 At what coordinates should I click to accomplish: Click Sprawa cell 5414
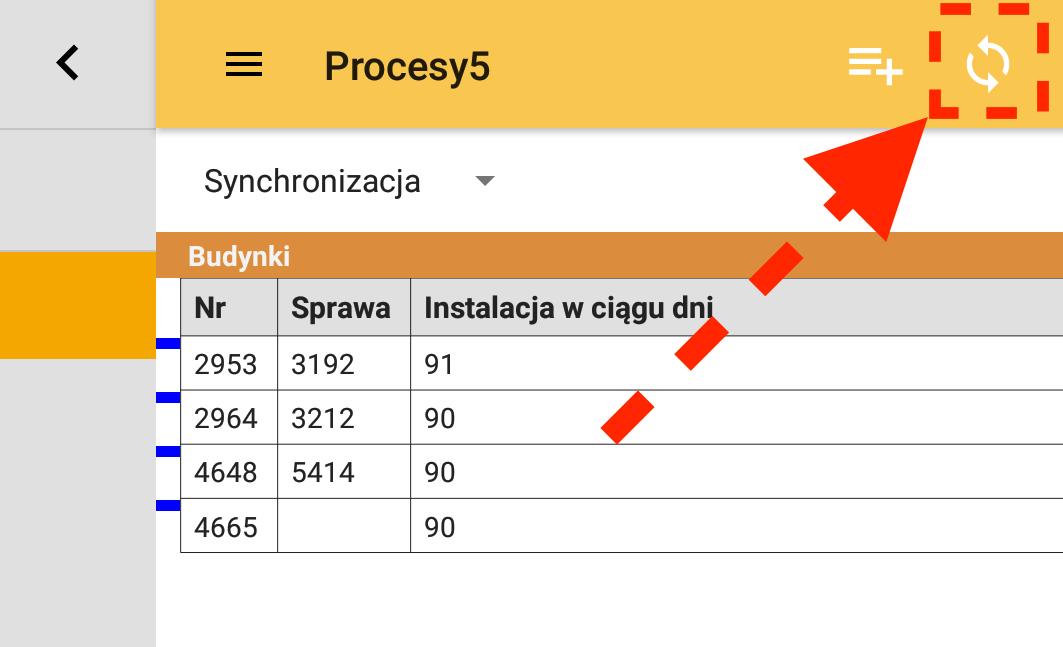[x=323, y=472]
